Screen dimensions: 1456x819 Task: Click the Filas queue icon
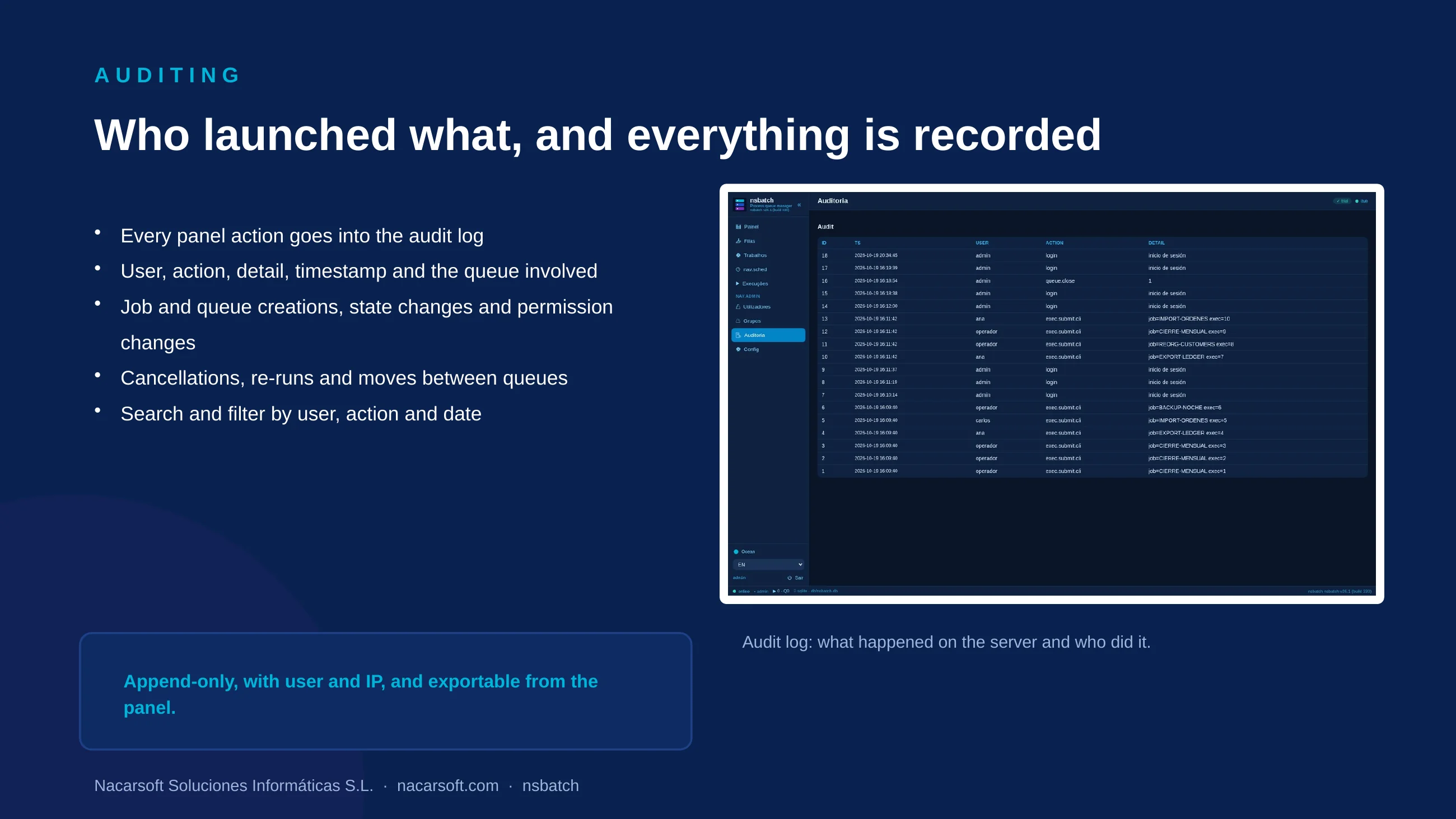(x=738, y=241)
